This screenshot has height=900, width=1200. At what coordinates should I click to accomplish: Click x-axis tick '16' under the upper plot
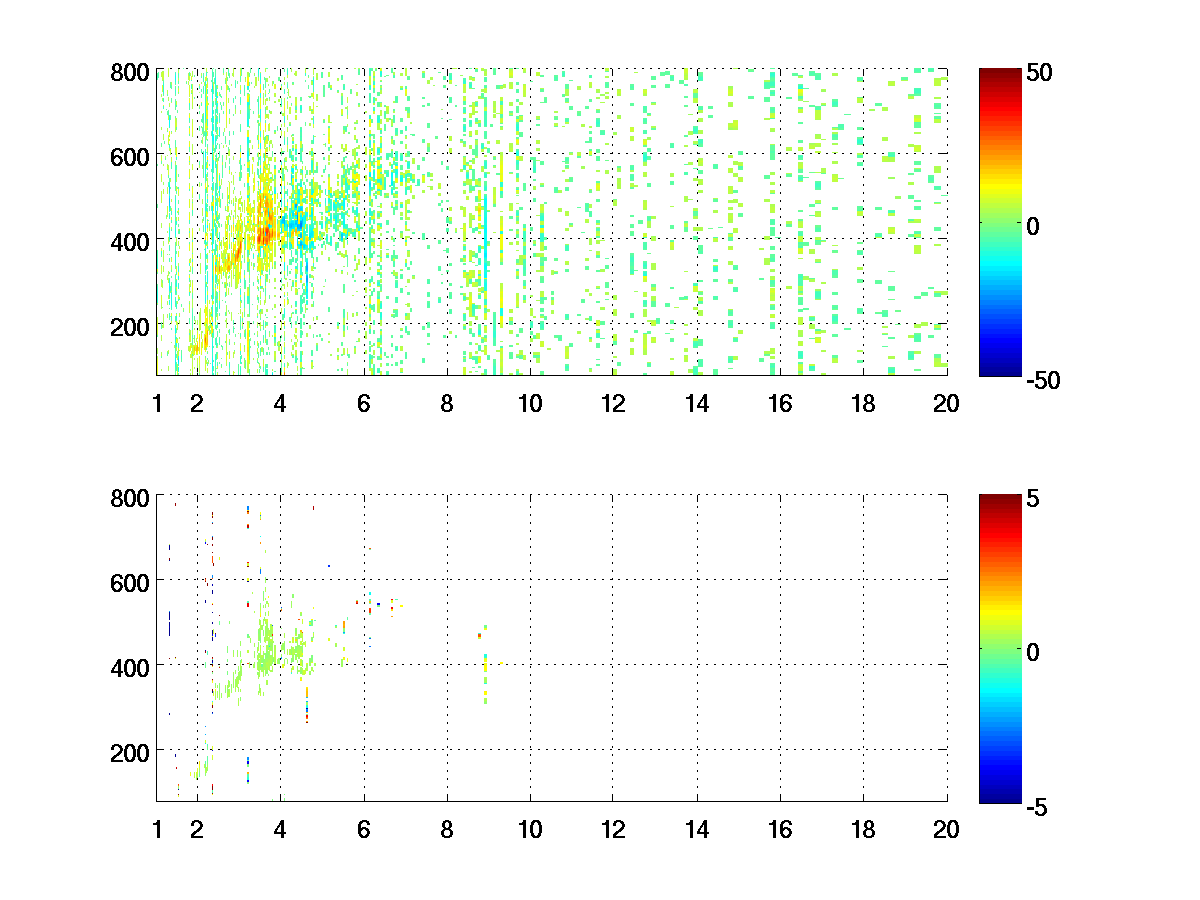click(x=779, y=404)
